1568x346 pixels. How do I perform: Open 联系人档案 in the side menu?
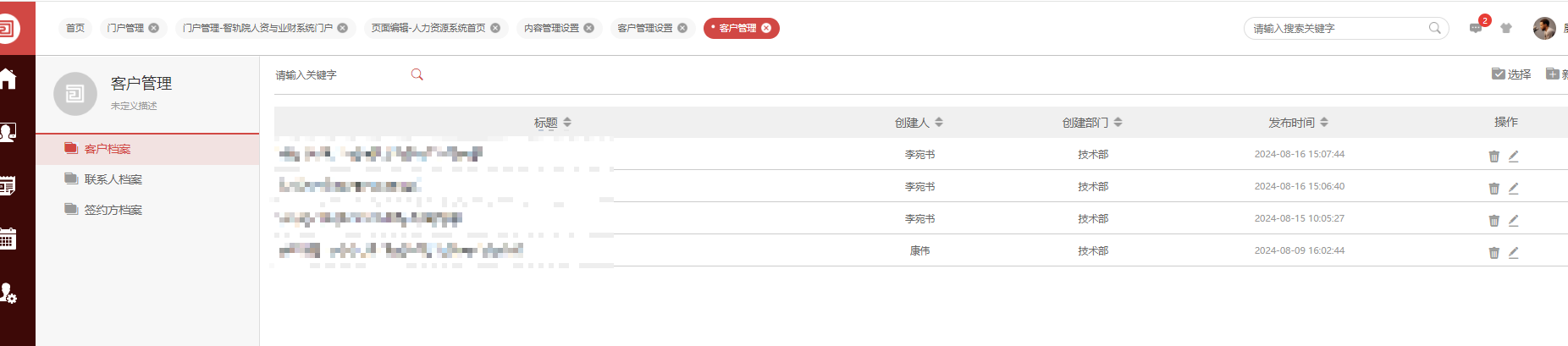pos(113,179)
